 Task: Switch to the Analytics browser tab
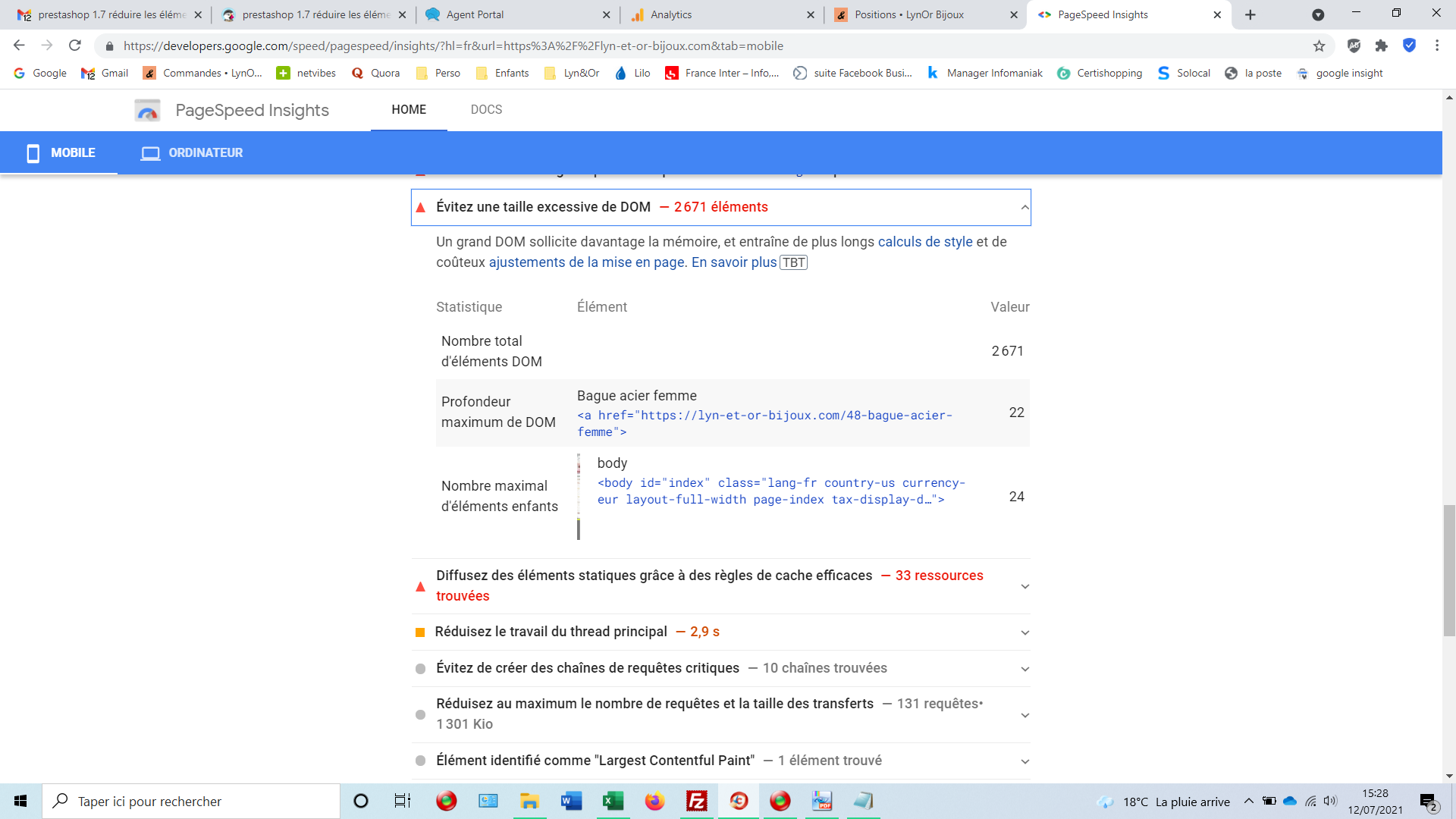point(720,14)
